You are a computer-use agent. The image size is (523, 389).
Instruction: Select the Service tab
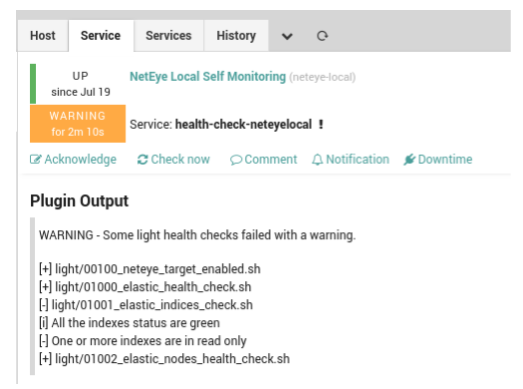(101, 36)
